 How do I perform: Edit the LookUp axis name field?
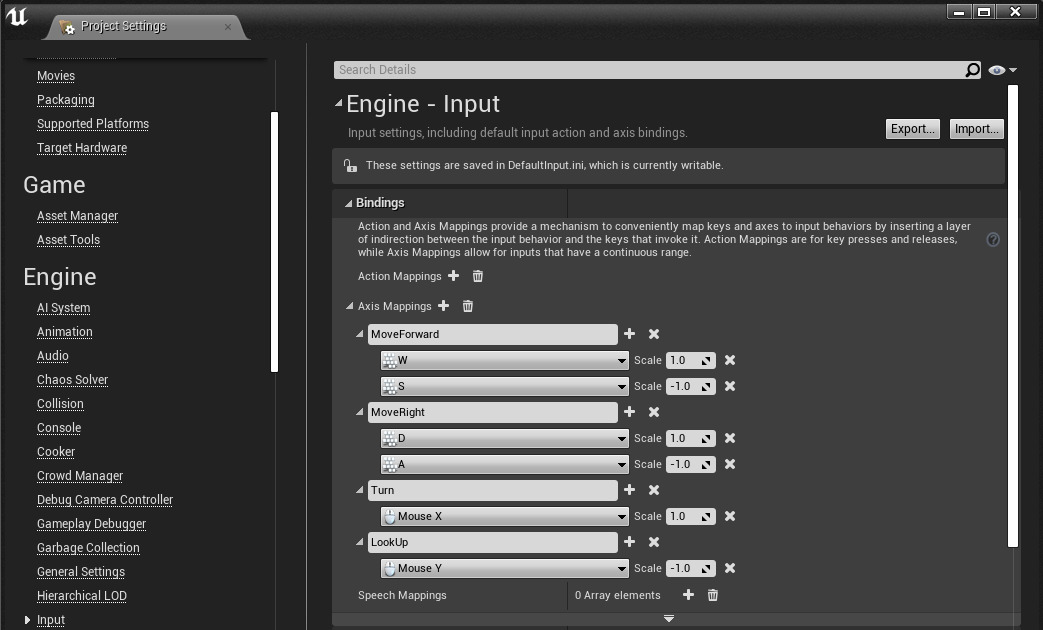click(x=492, y=542)
